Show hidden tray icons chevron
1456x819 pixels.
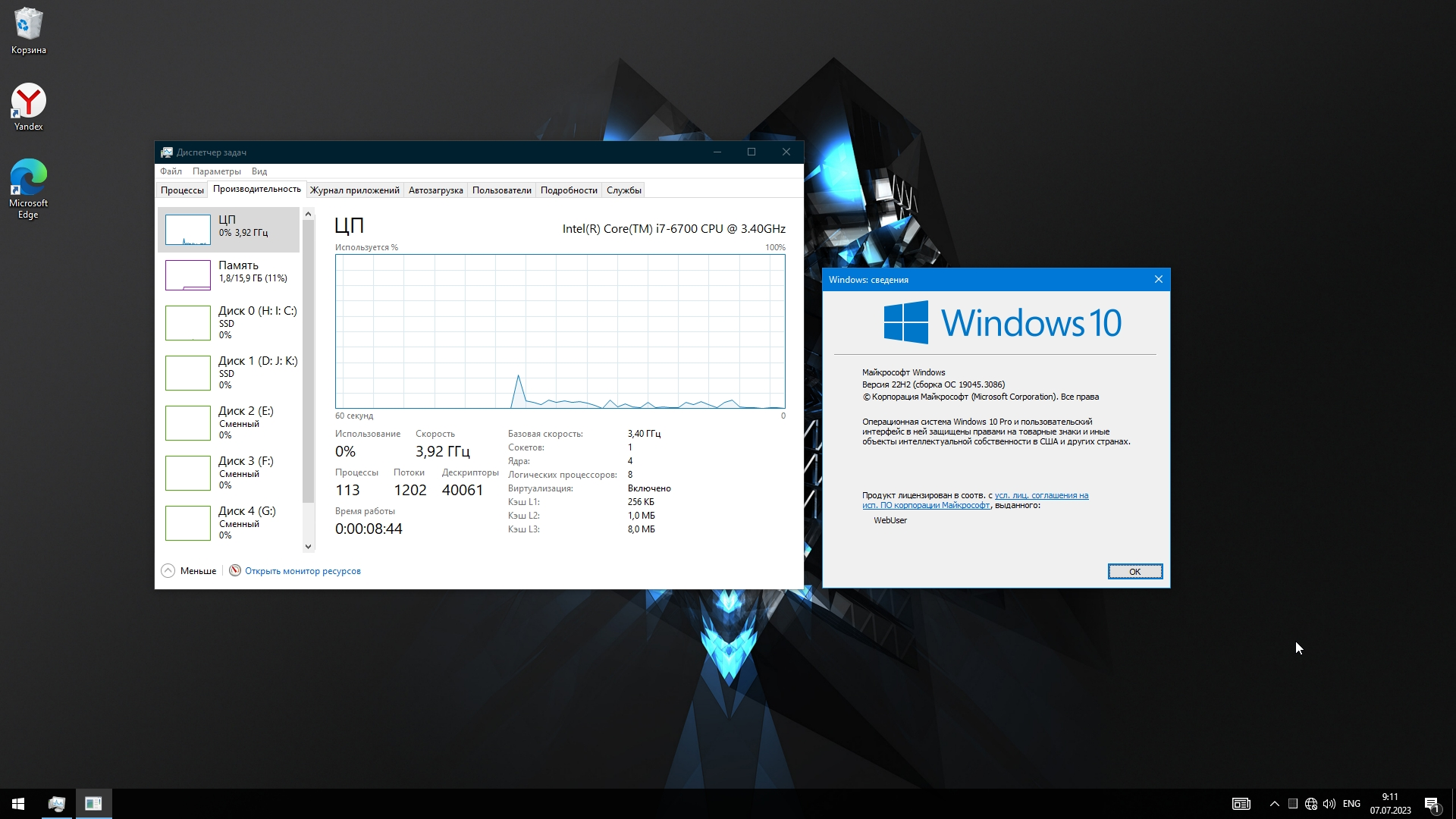[1275, 804]
